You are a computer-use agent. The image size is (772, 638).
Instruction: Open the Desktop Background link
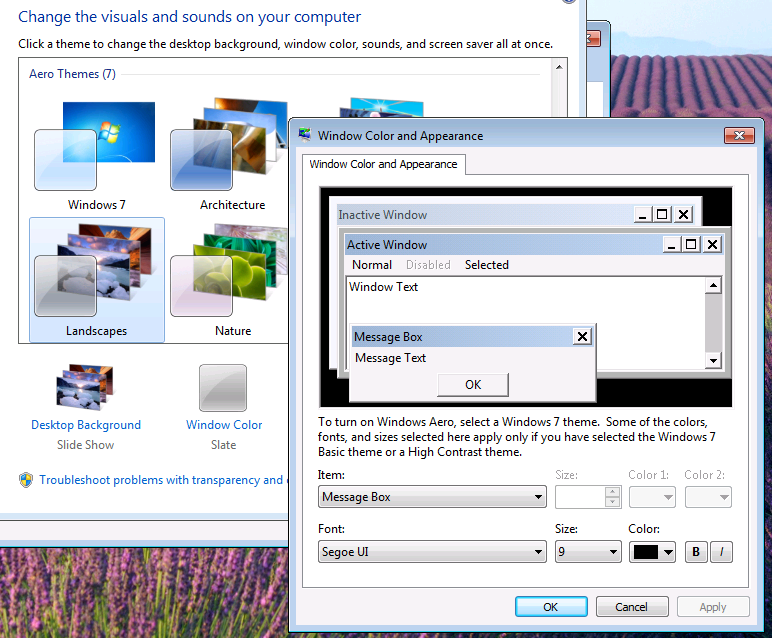click(x=86, y=425)
